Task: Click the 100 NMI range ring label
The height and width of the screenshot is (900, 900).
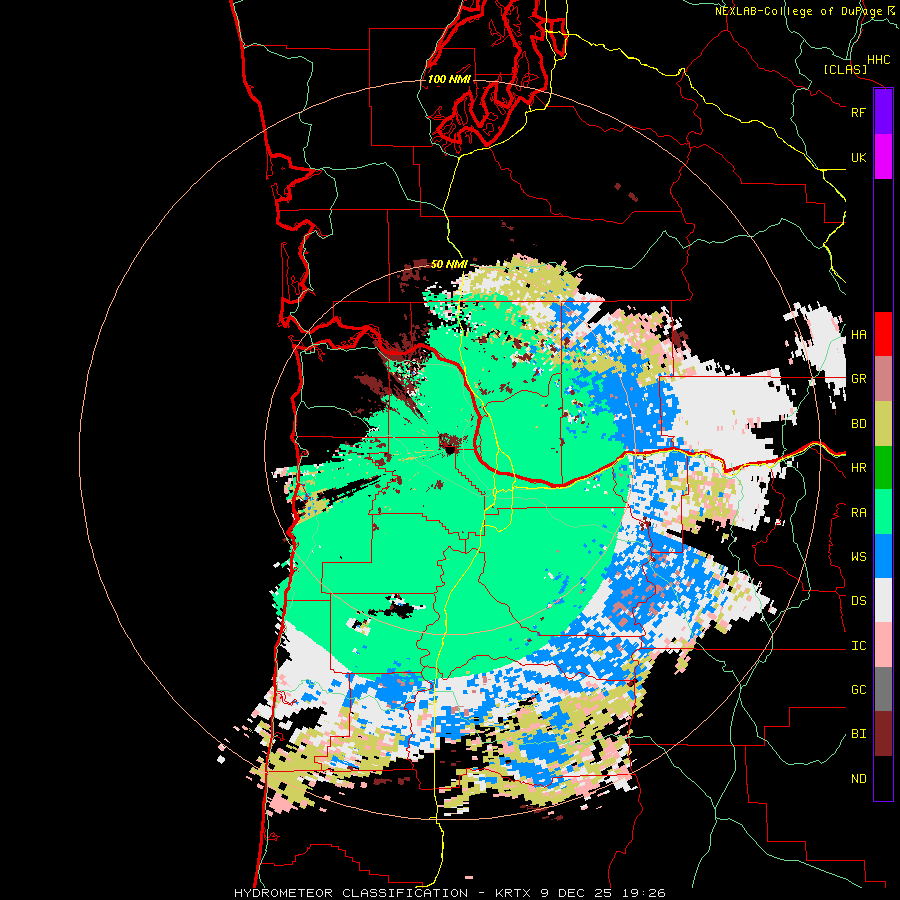Action: 449,79
